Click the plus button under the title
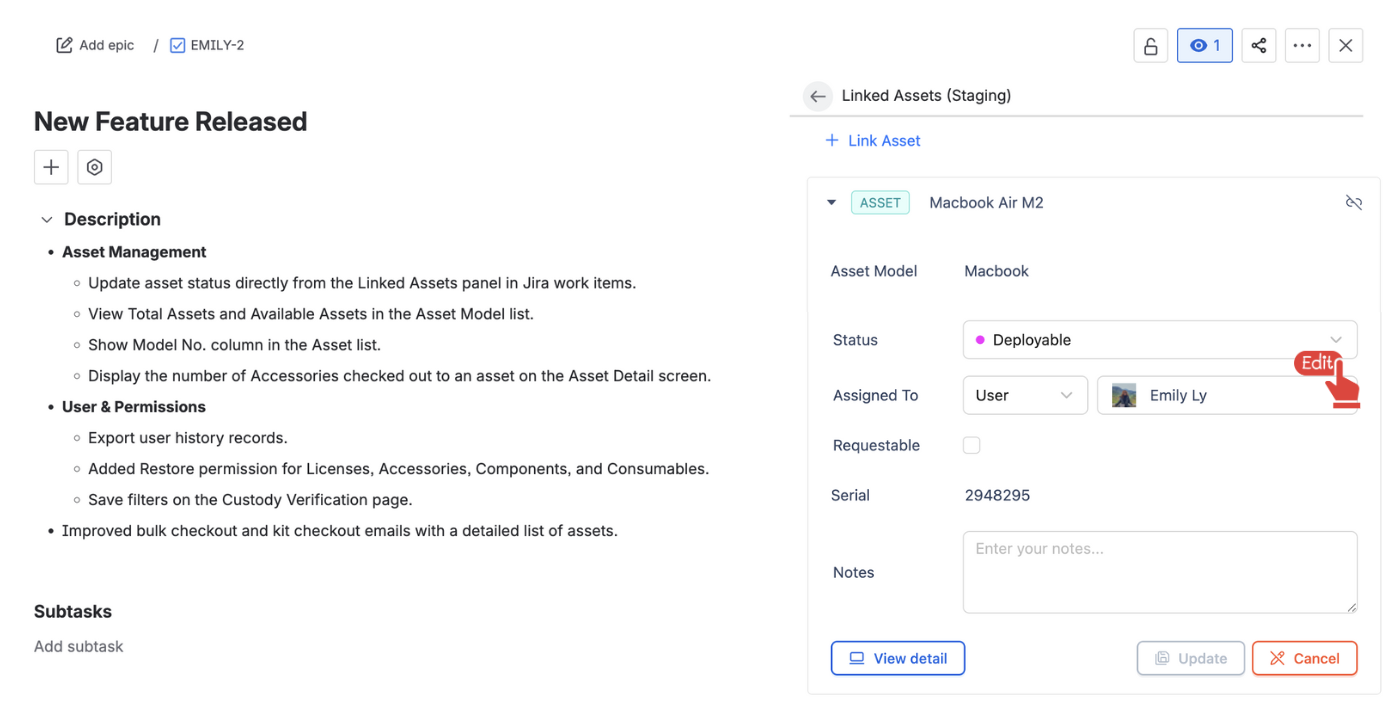Viewport: 1400px width, 710px height. [51, 168]
